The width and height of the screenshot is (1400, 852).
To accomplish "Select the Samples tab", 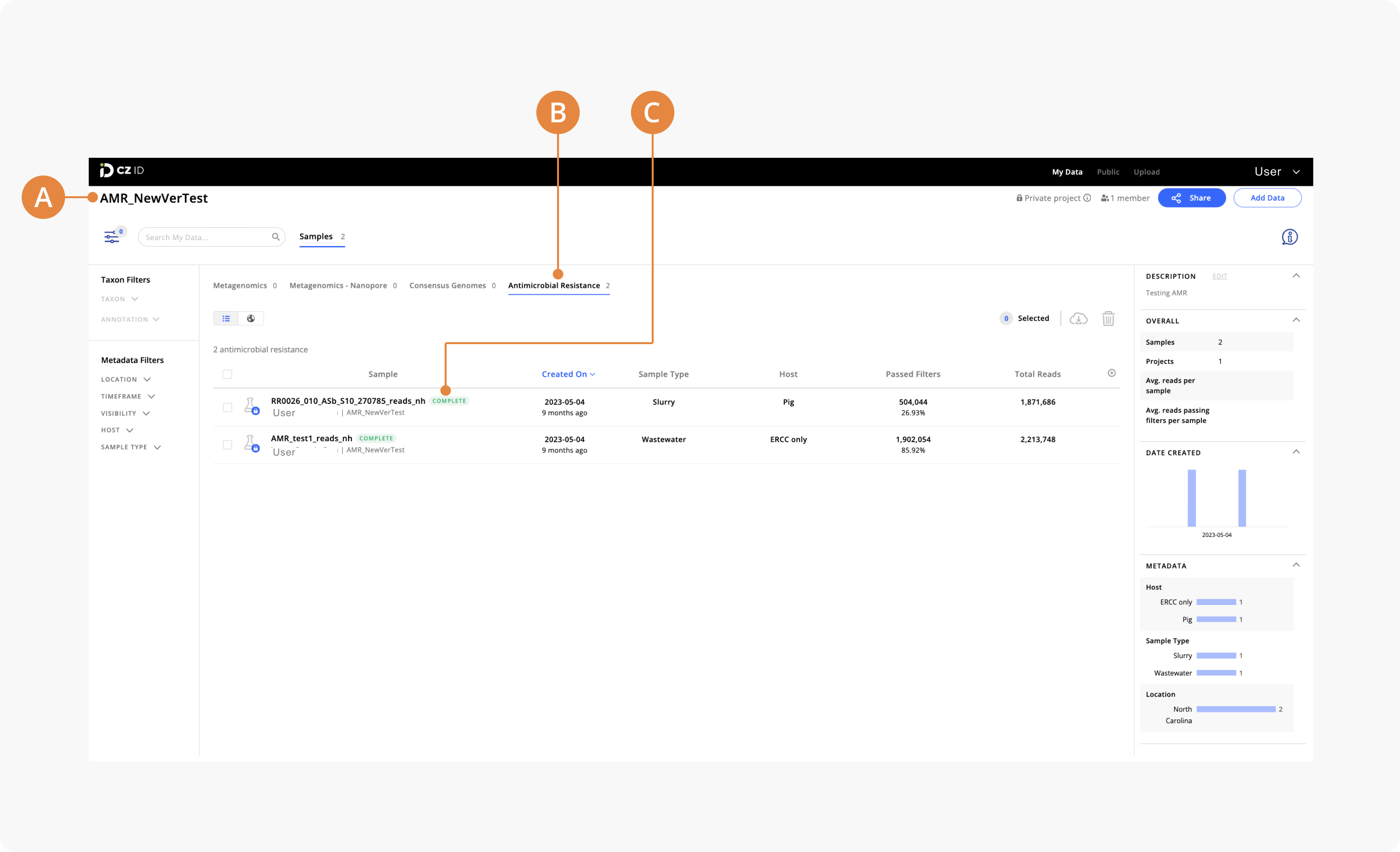I will pyautogui.click(x=322, y=237).
